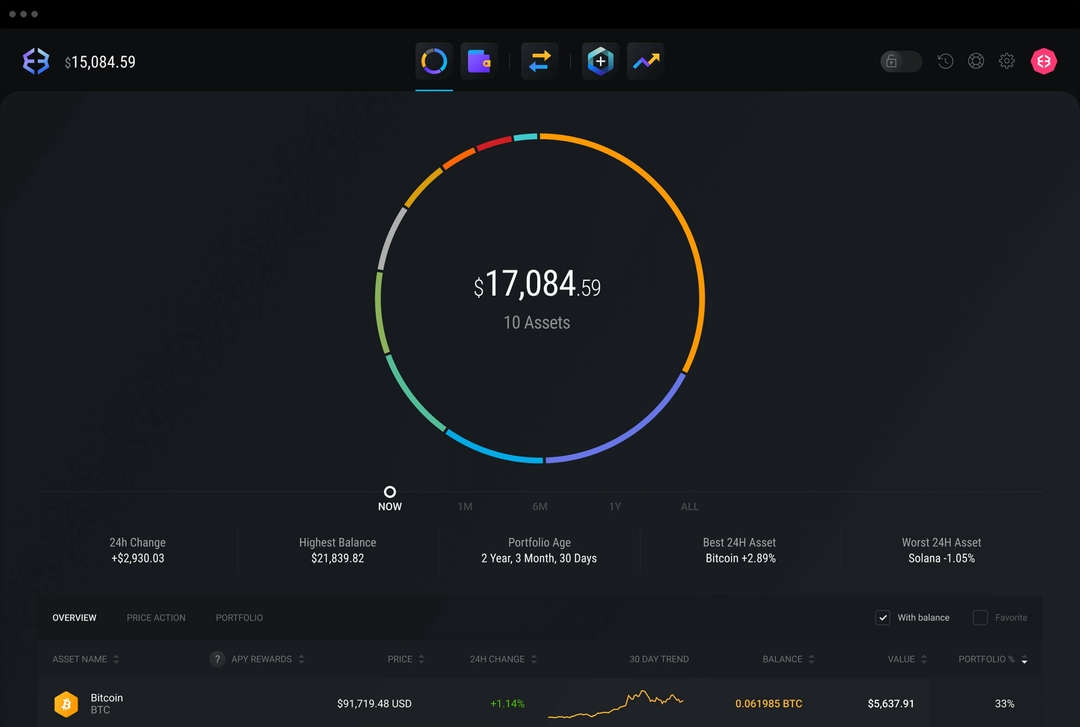1080x727 pixels.
Task: Open the Portfolio donut chart view
Action: tap(433, 61)
